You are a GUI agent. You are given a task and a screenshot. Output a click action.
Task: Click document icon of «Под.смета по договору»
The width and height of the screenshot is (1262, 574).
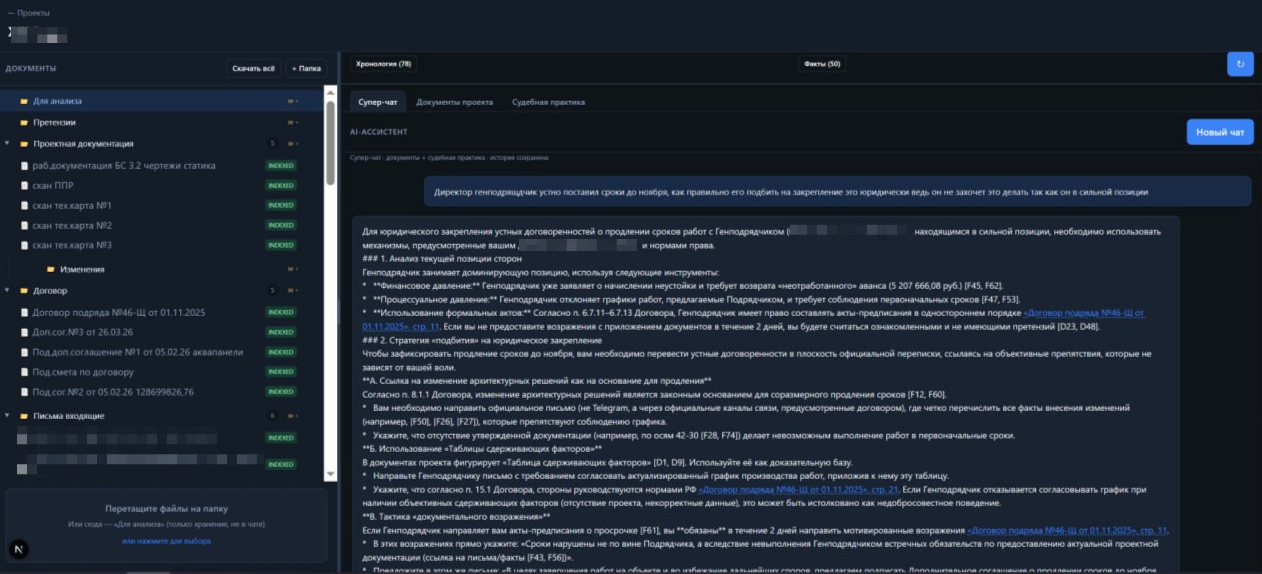click(24, 371)
